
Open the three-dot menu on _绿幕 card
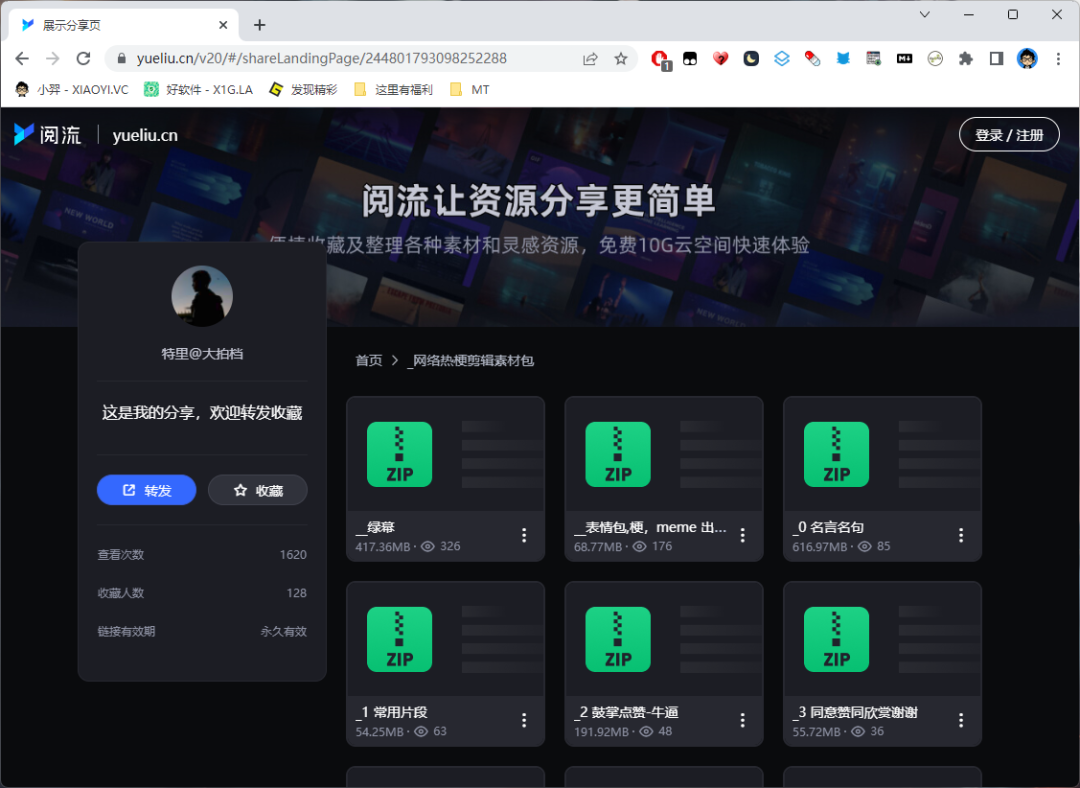coord(524,535)
